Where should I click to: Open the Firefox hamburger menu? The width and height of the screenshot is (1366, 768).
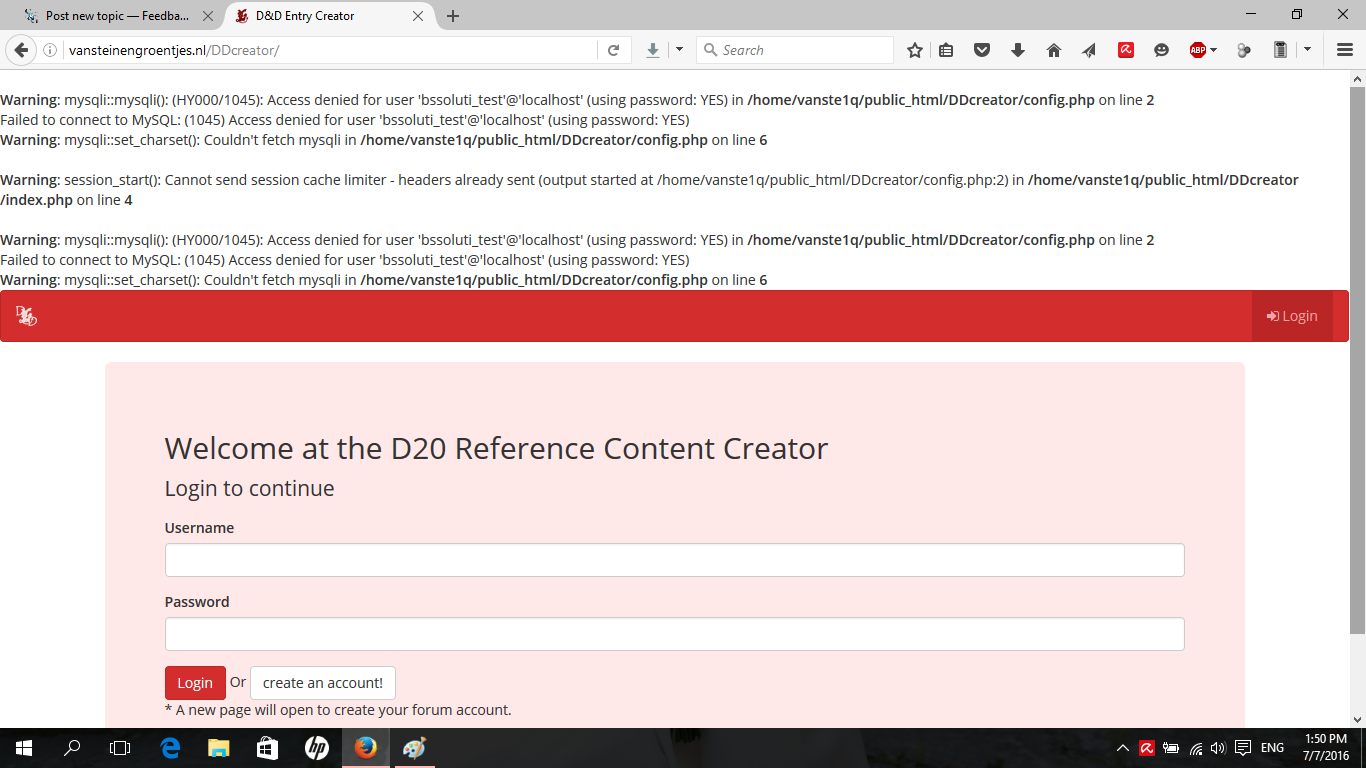point(1345,50)
